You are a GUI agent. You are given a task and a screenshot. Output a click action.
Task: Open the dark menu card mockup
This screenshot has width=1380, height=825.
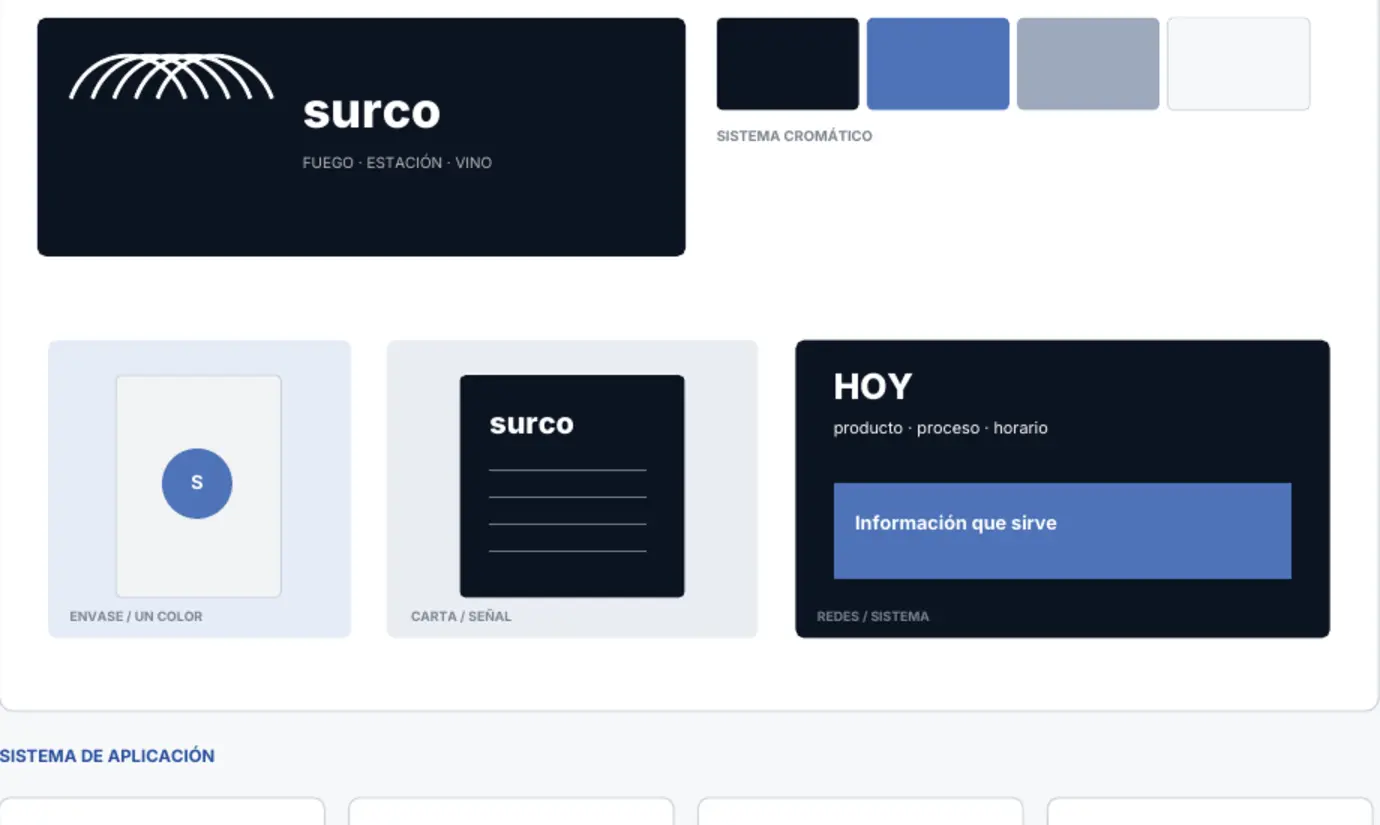point(572,486)
